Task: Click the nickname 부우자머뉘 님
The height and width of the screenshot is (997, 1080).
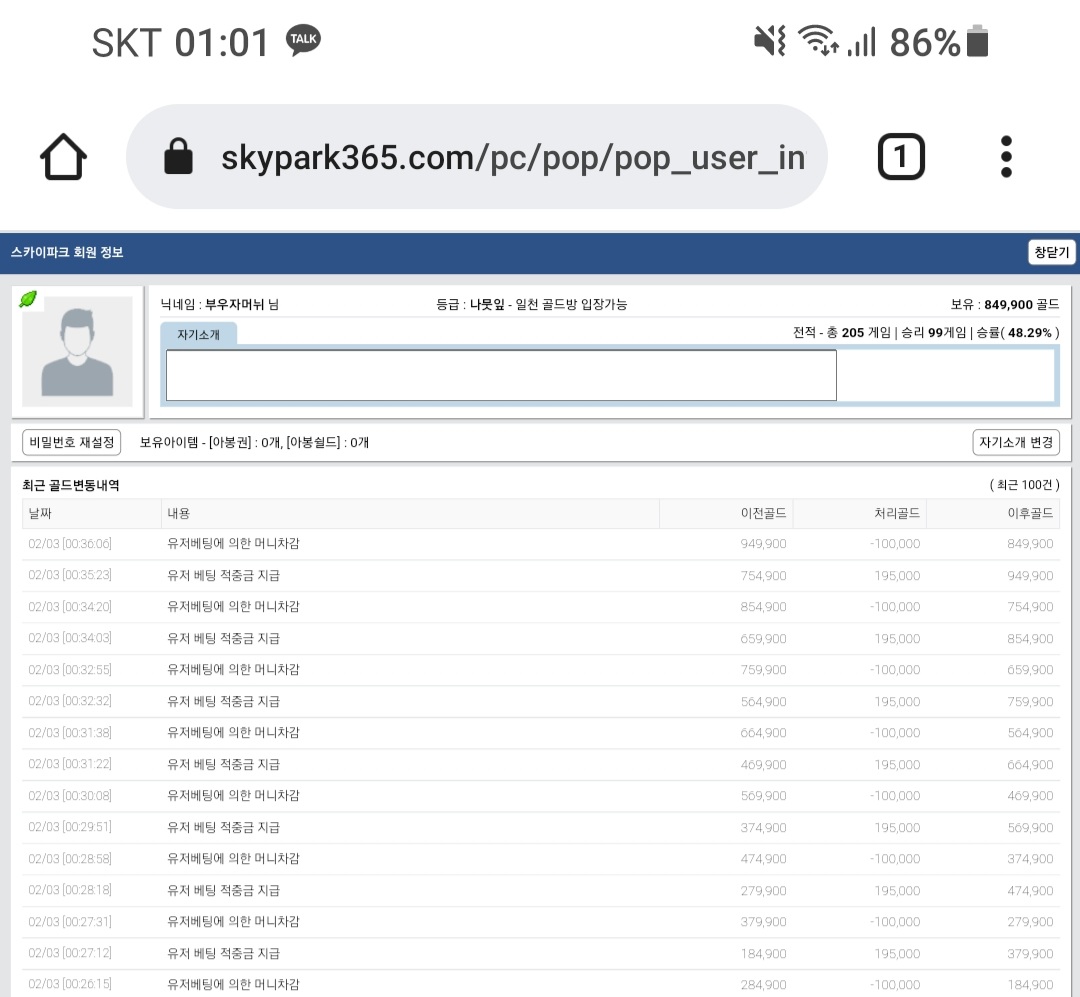Action: pos(242,305)
